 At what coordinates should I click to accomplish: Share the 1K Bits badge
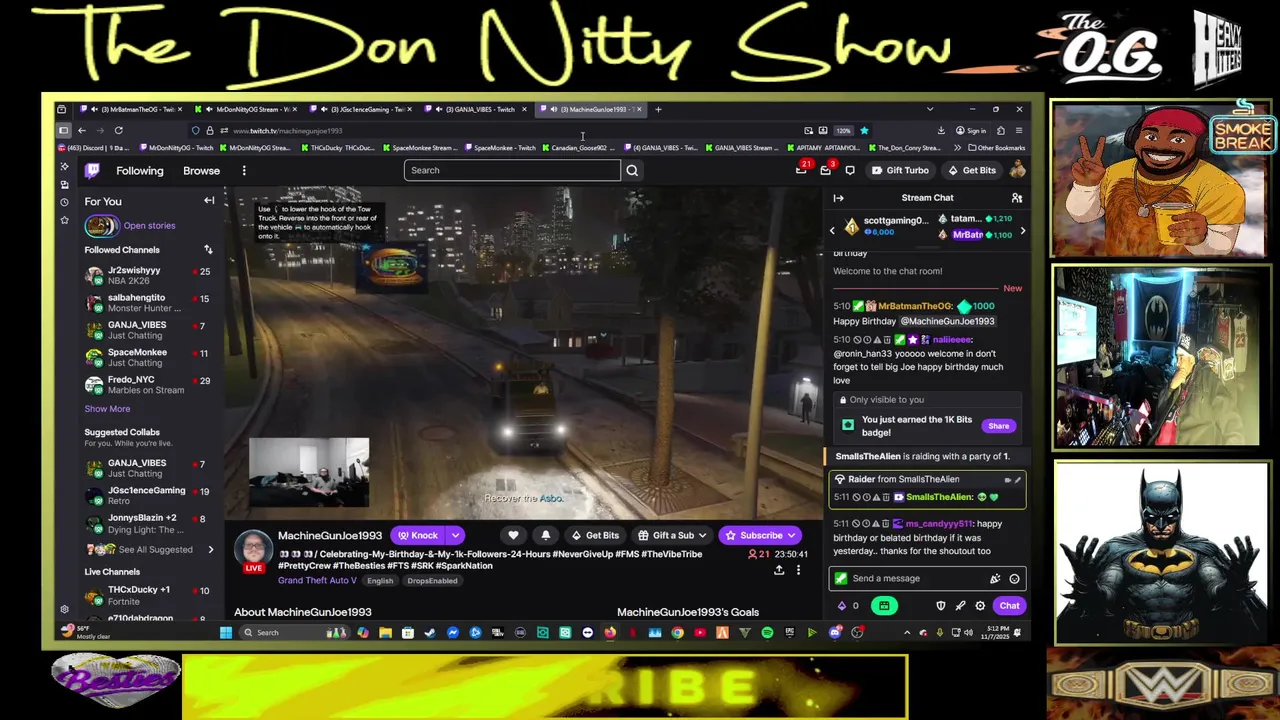(998, 426)
